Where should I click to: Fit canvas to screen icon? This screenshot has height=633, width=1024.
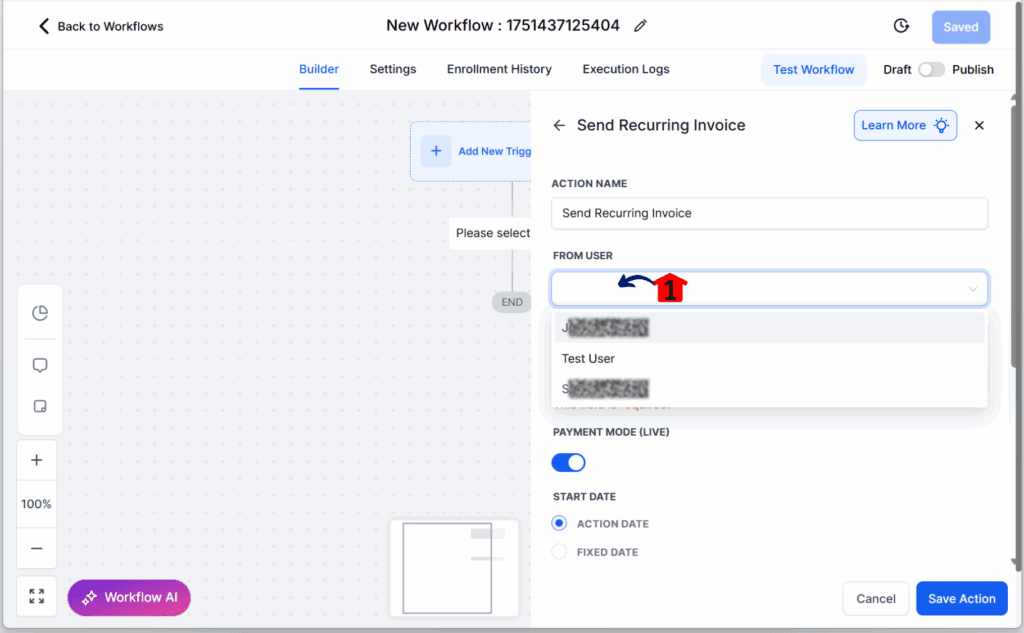tap(37, 596)
